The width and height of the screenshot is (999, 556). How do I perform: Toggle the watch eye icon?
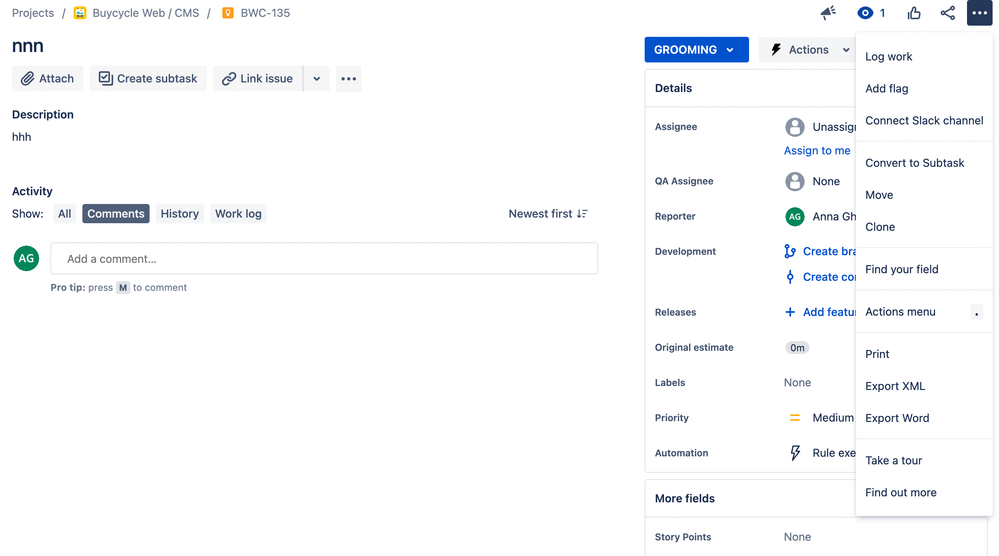865,13
